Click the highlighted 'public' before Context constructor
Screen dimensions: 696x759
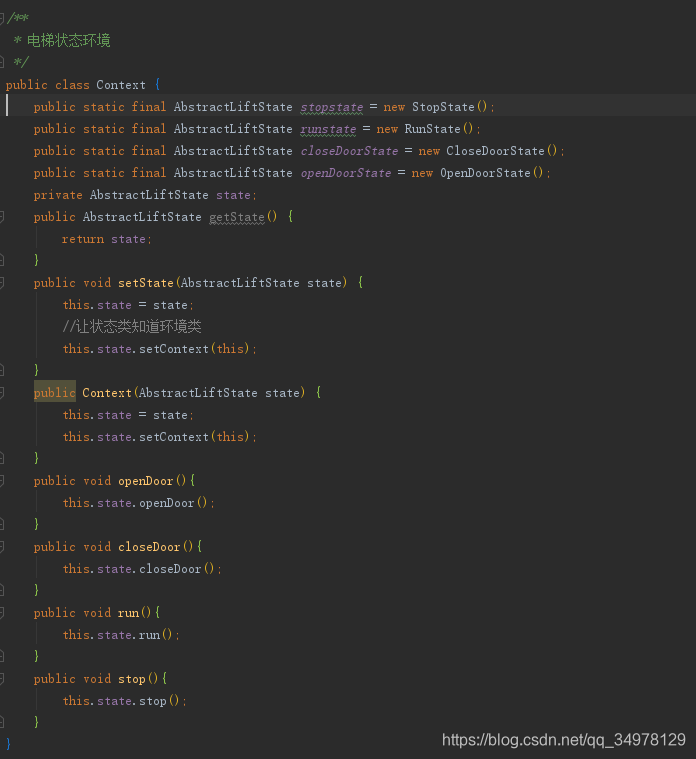(x=55, y=393)
